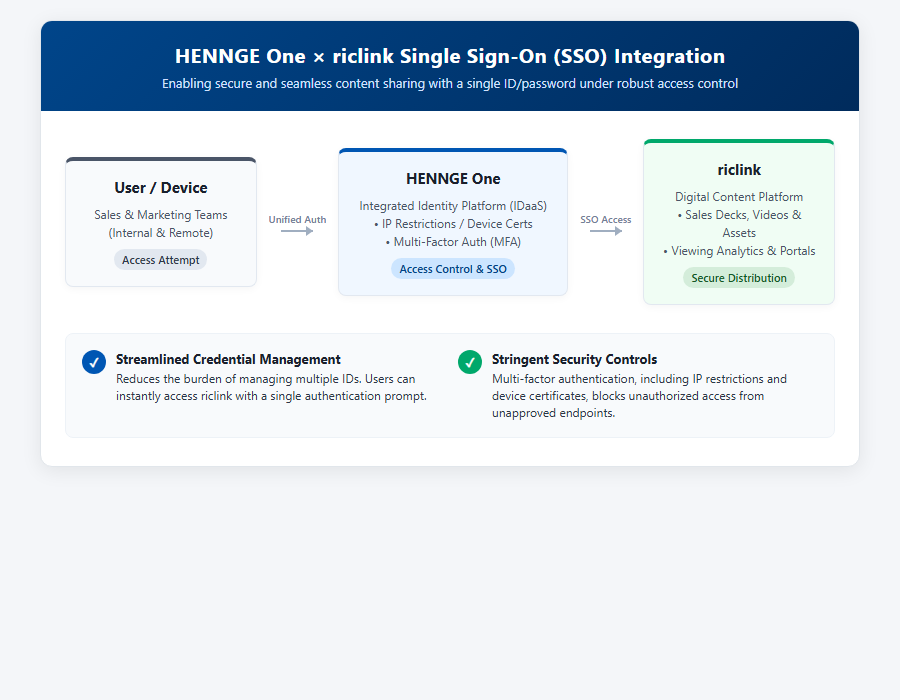Screen dimensions: 900x700
Task: Click the "Unified Auth" label
Action: coord(297,219)
